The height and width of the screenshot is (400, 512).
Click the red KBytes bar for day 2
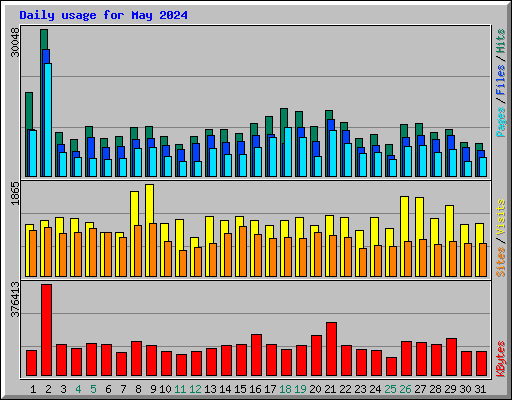coord(46,330)
